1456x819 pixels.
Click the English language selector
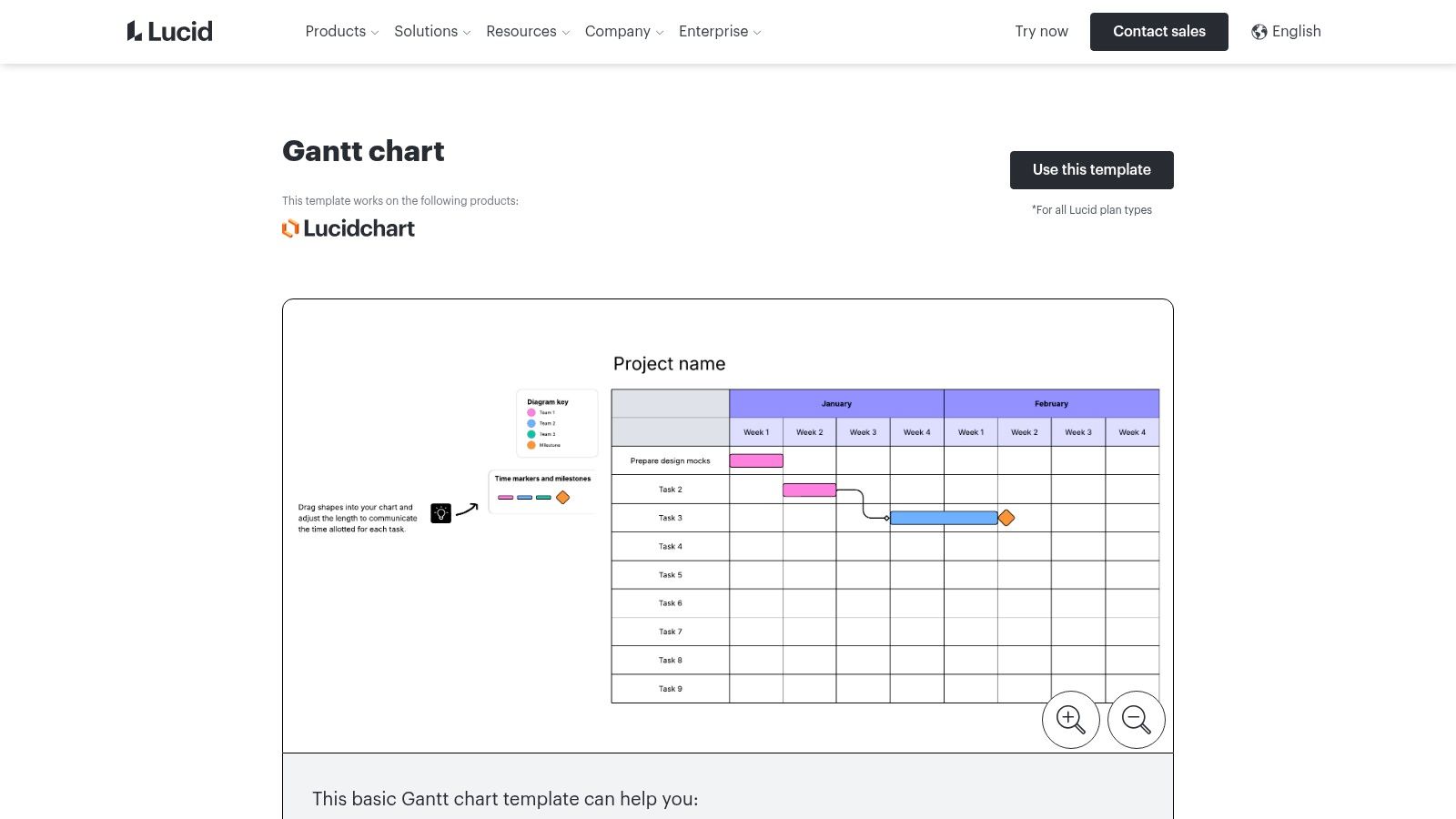click(x=1296, y=31)
